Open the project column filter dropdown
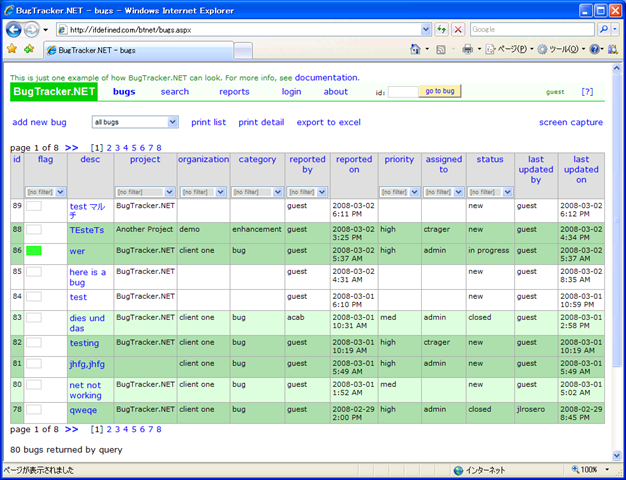This screenshot has width=626, height=480. (x=145, y=192)
